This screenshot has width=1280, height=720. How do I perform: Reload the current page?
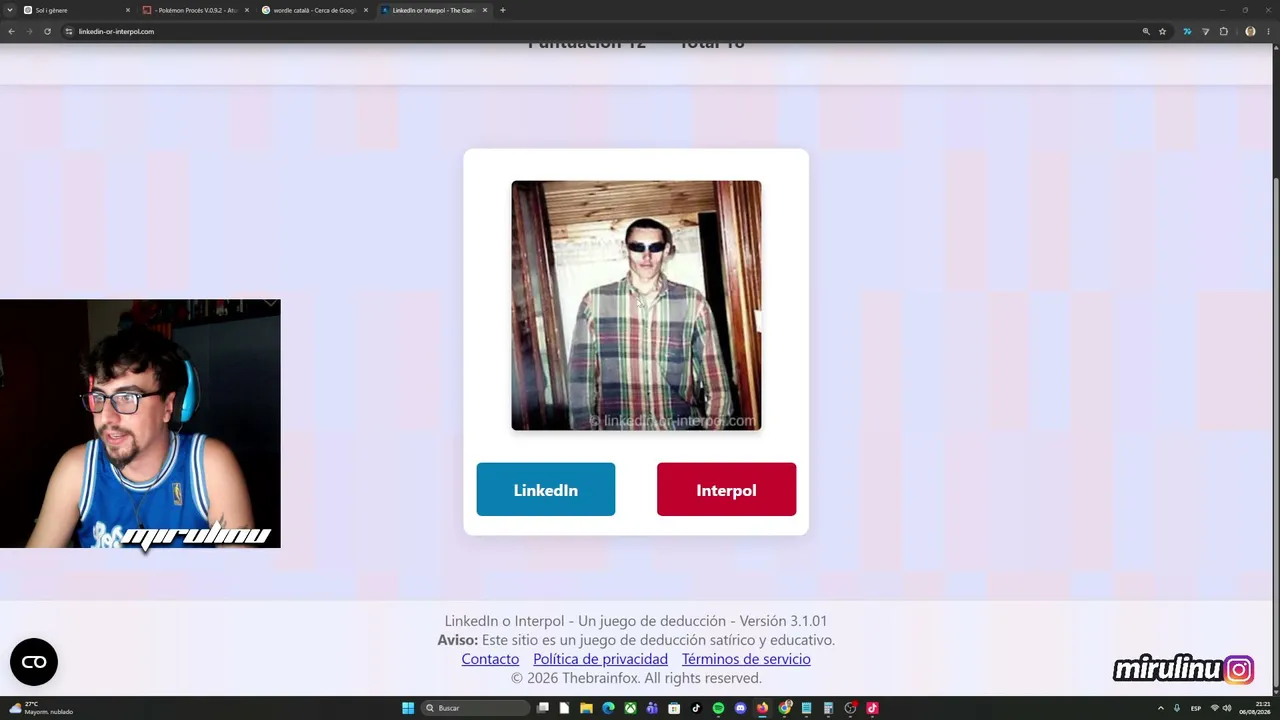47,31
